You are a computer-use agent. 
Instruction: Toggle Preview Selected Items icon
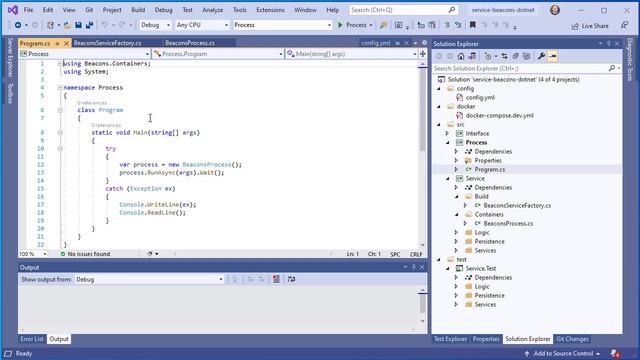553,56
